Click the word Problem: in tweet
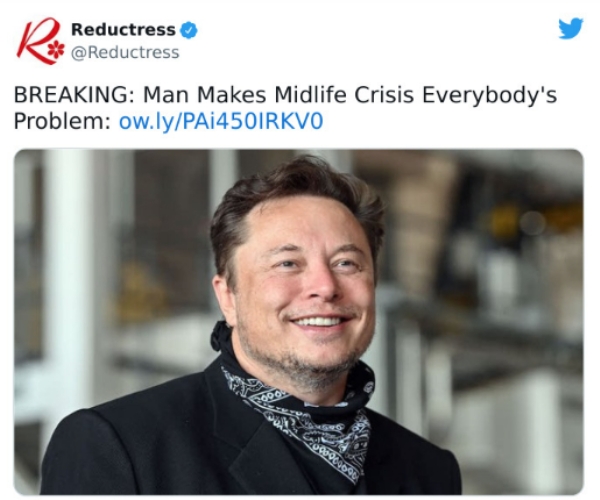The width and height of the screenshot is (600, 500). 62,121
